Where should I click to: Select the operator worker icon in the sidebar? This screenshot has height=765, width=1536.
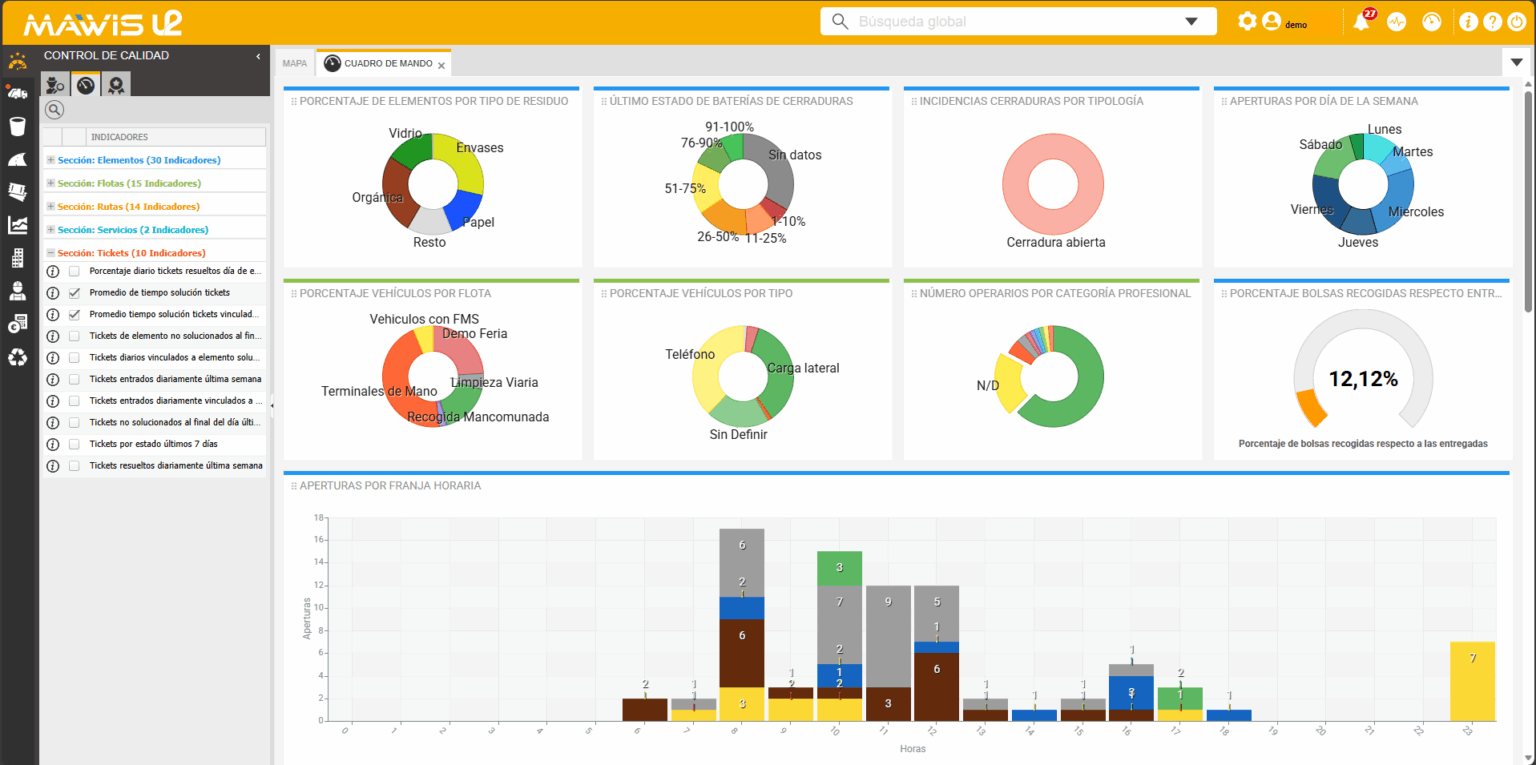pyautogui.click(x=17, y=291)
